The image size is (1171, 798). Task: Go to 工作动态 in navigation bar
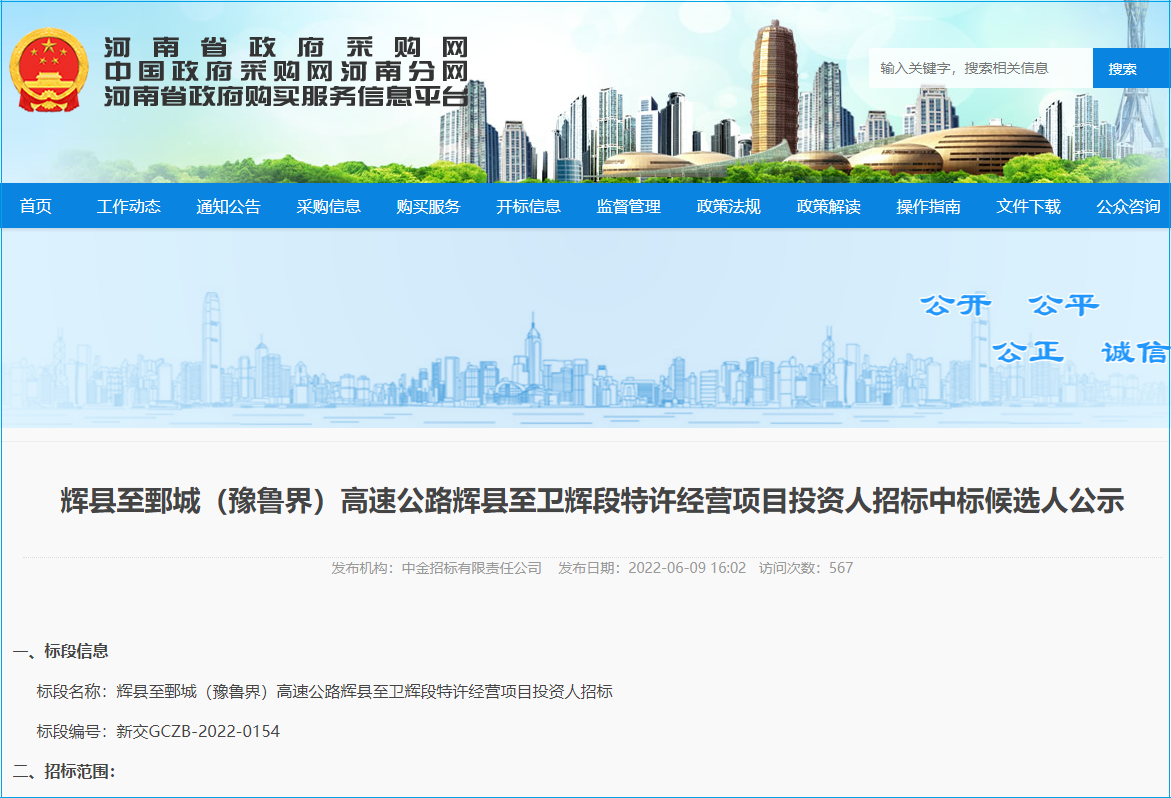pos(128,207)
